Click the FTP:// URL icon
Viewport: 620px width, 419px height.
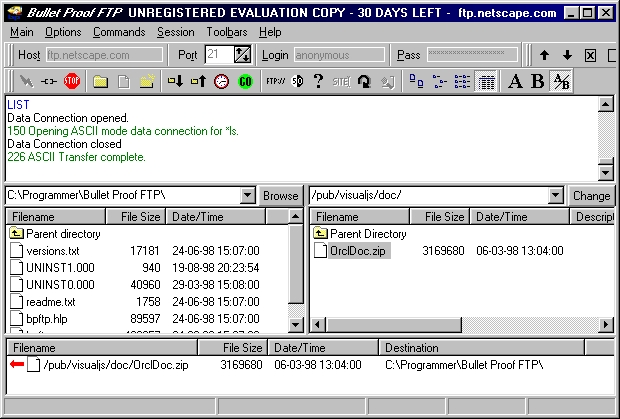(x=275, y=81)
